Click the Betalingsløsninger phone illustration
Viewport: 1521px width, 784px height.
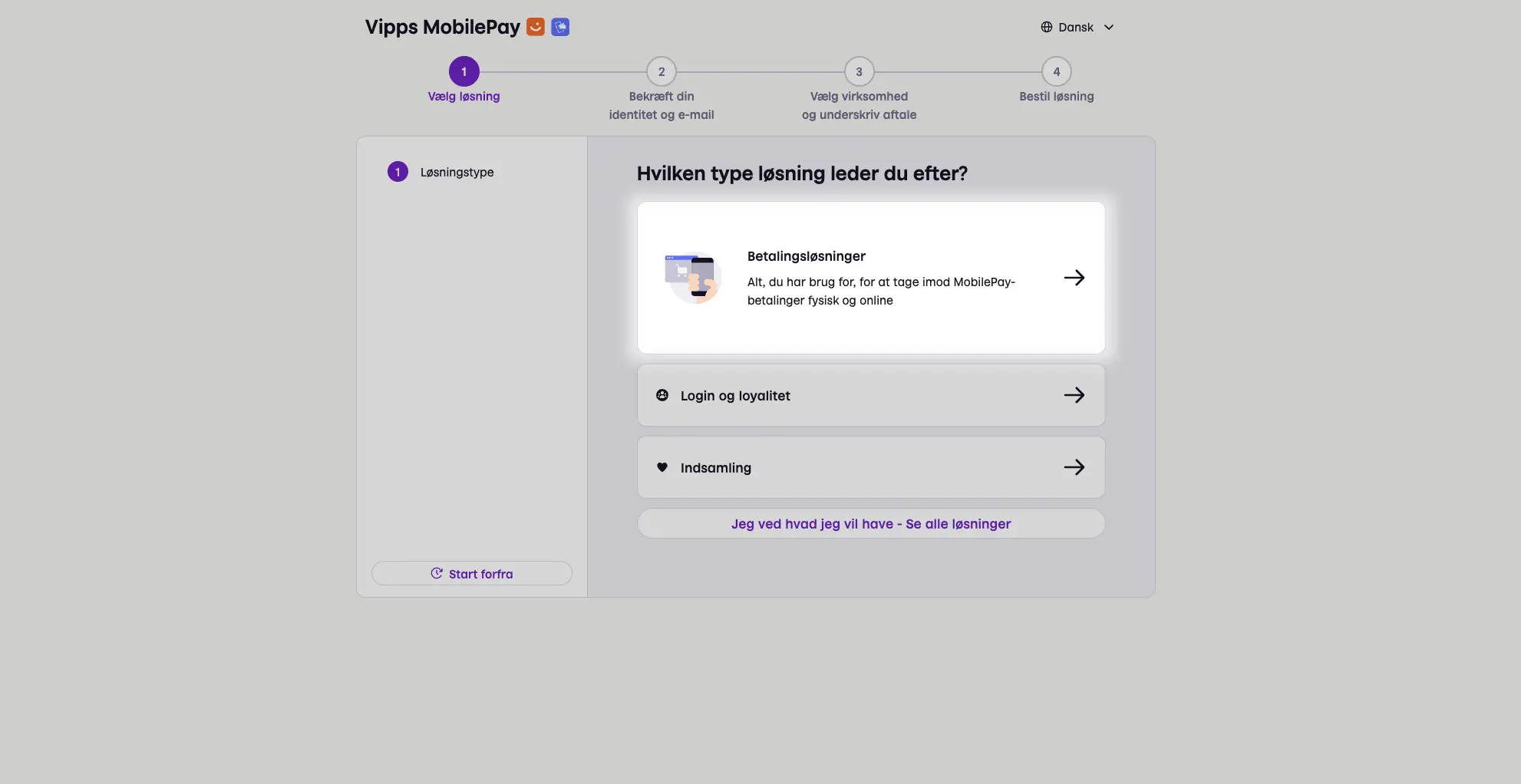(x=693, y=278)
